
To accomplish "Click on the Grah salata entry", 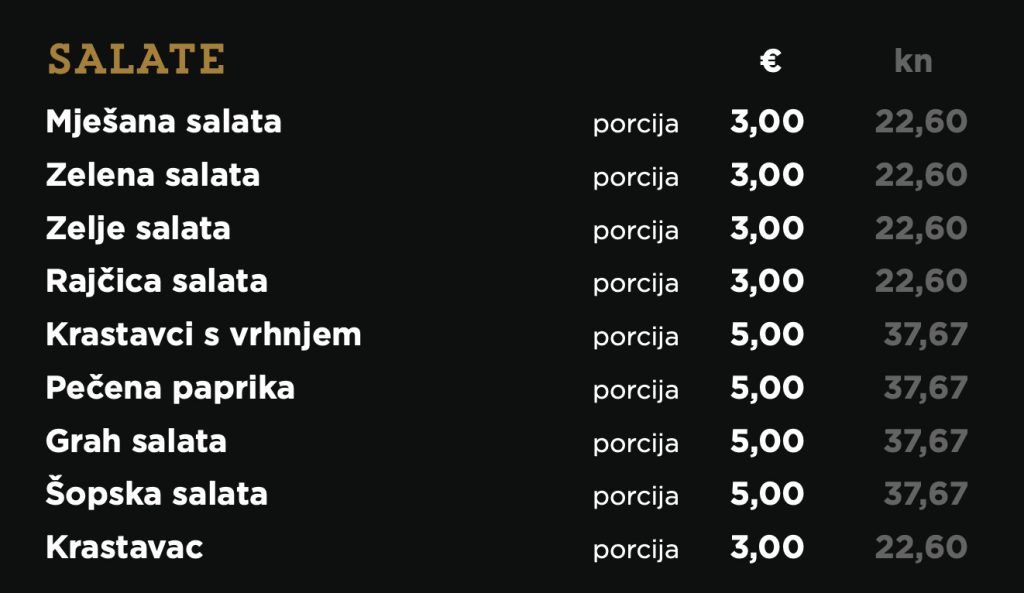I will [x=136, y=441].
